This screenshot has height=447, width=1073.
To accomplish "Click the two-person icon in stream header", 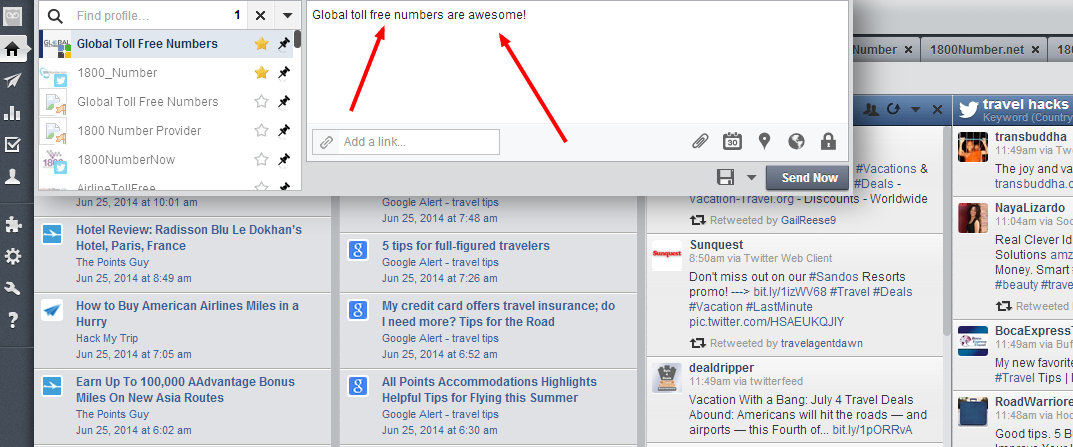I will pyautogui.click(x=871, y=109).
